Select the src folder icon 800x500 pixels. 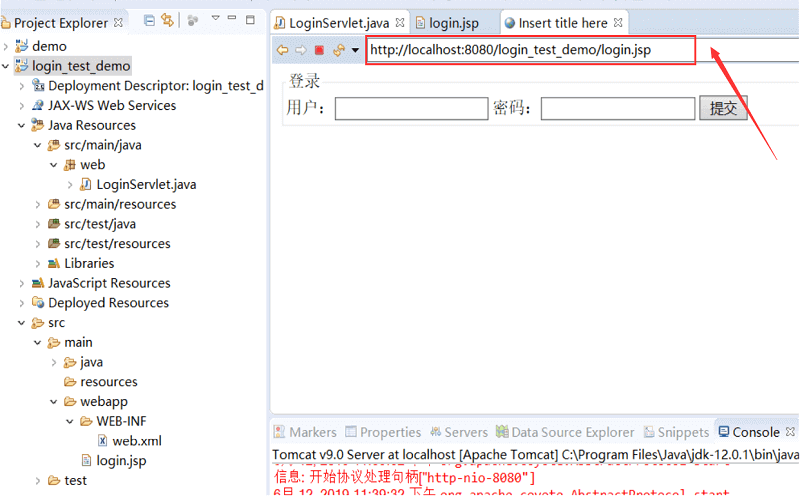coord(37,323)
